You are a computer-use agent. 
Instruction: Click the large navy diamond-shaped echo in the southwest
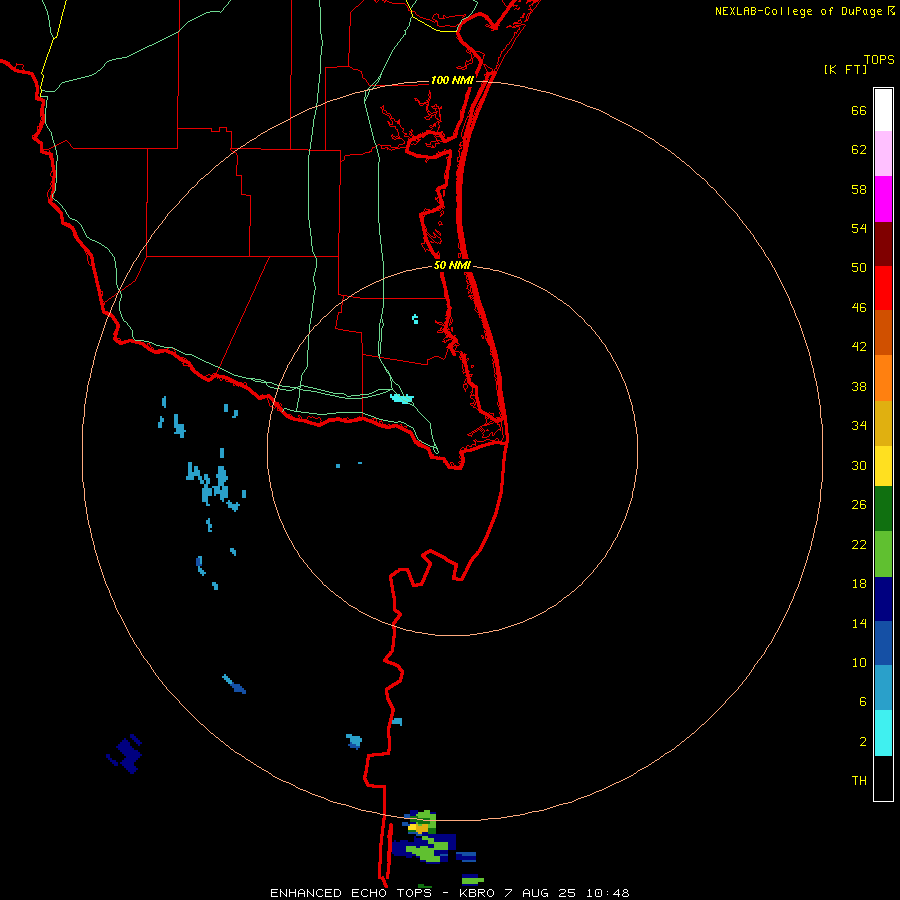(x=126, y=754)
